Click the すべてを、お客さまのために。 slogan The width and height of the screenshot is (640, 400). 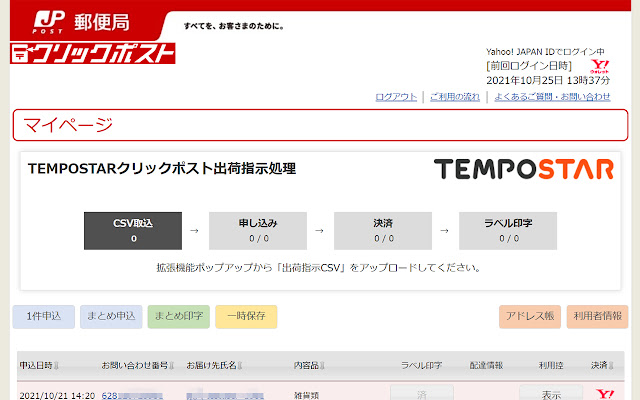pos(233,26)
